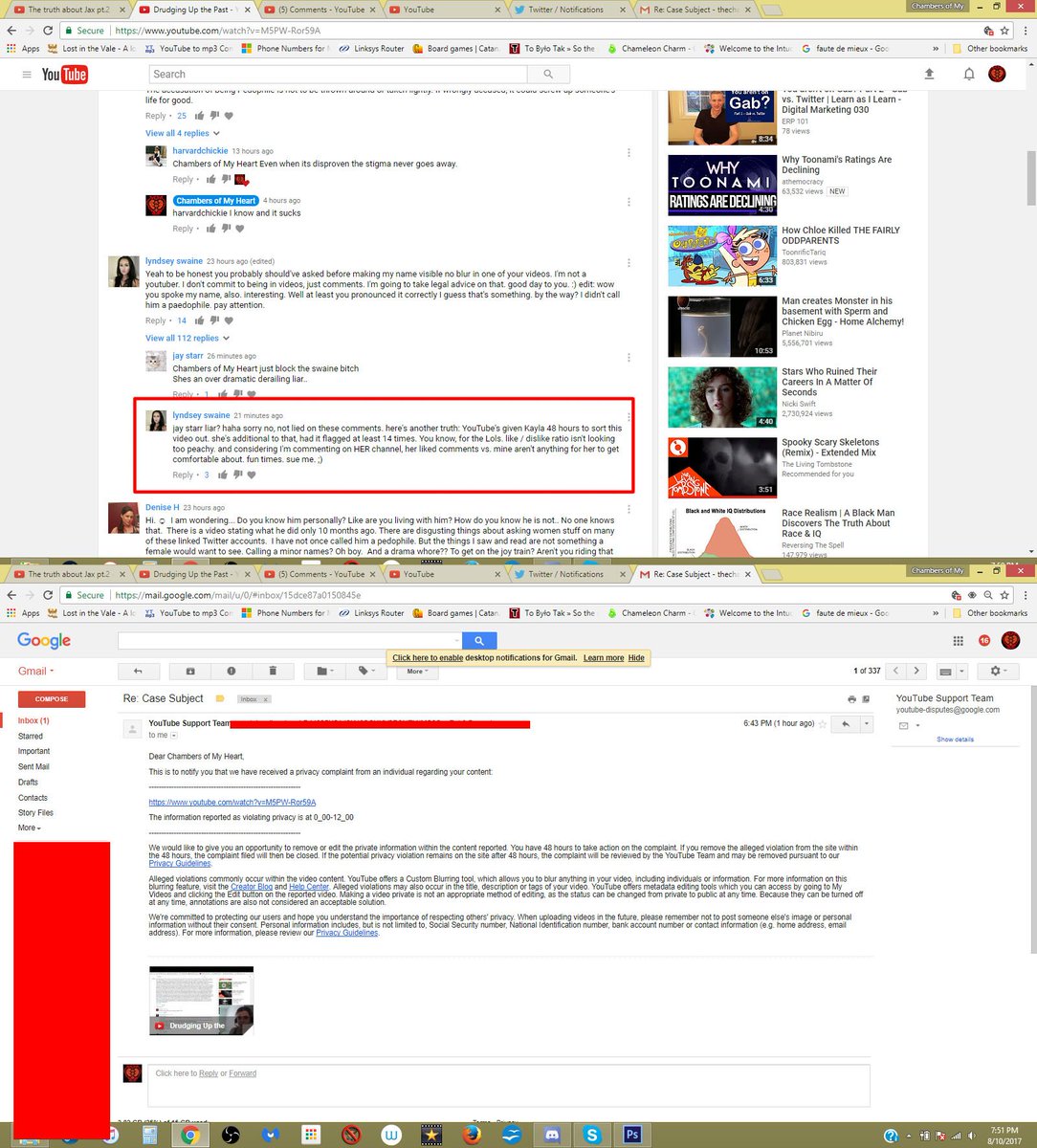Go to the newer email arrow
Image resolution: width=1037 pixels, height=1148 pixels.
[895, 671]
